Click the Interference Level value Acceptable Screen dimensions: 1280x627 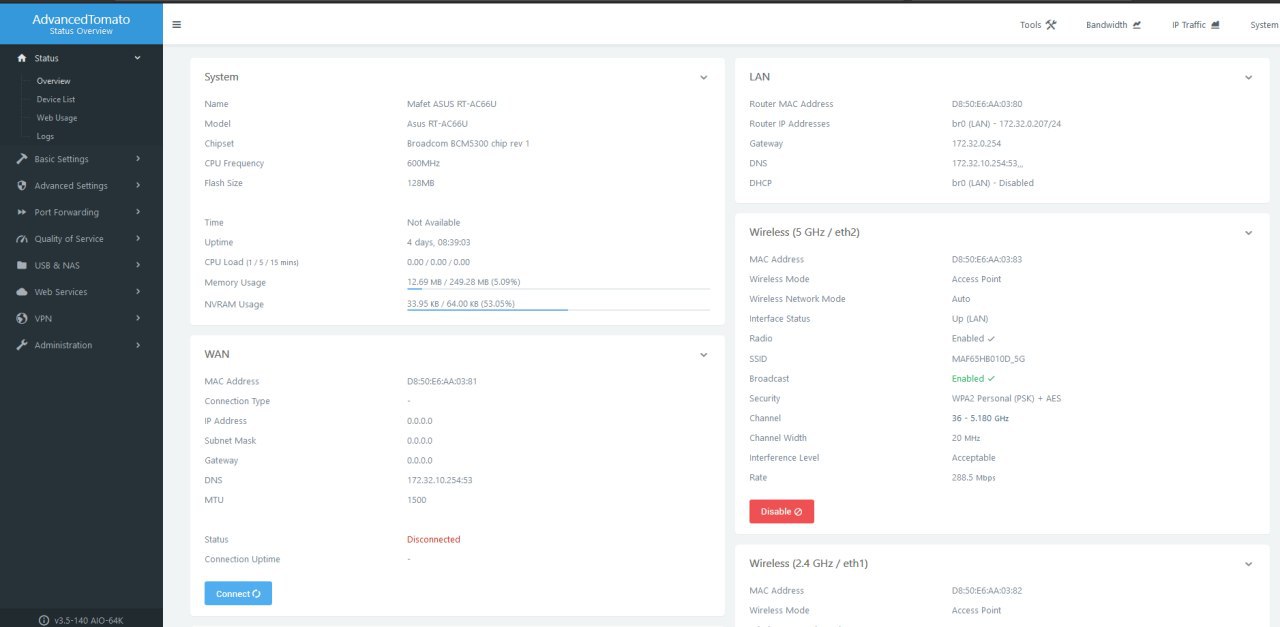tap(974, 458)
